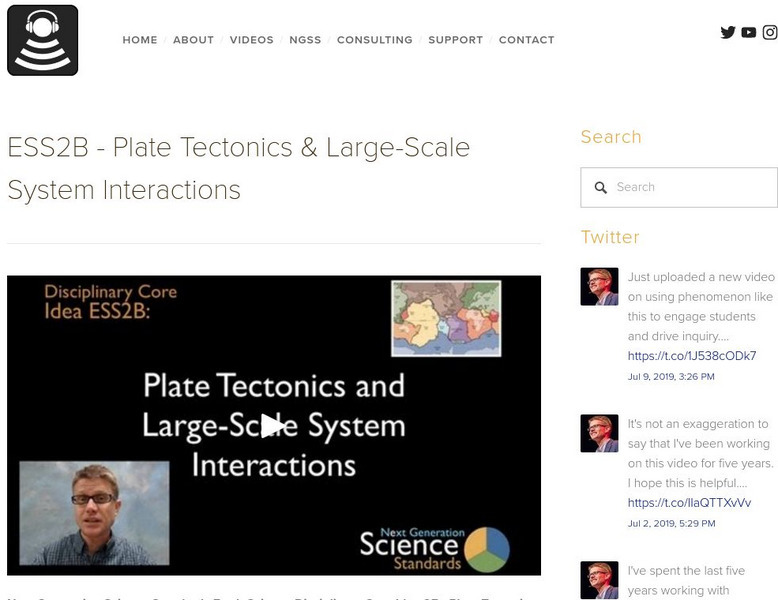Follow the t.co/IlaQTTXvVv tweet link
Image resolution: width=778 pixels, height=600 pixels.
pos(689,503)
